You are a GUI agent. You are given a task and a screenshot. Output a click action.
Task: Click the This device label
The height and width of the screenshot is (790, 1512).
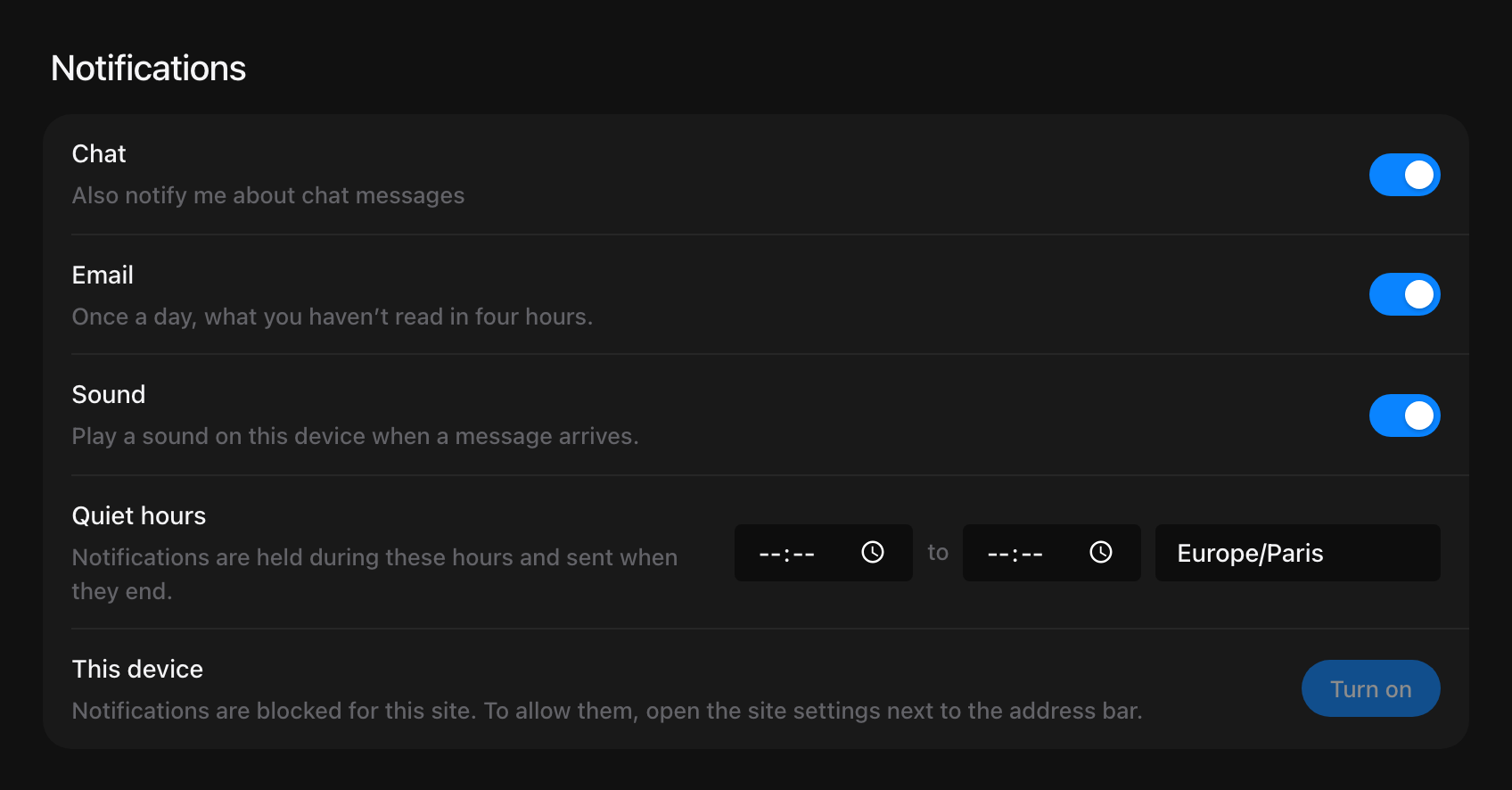tap(137, 670)
